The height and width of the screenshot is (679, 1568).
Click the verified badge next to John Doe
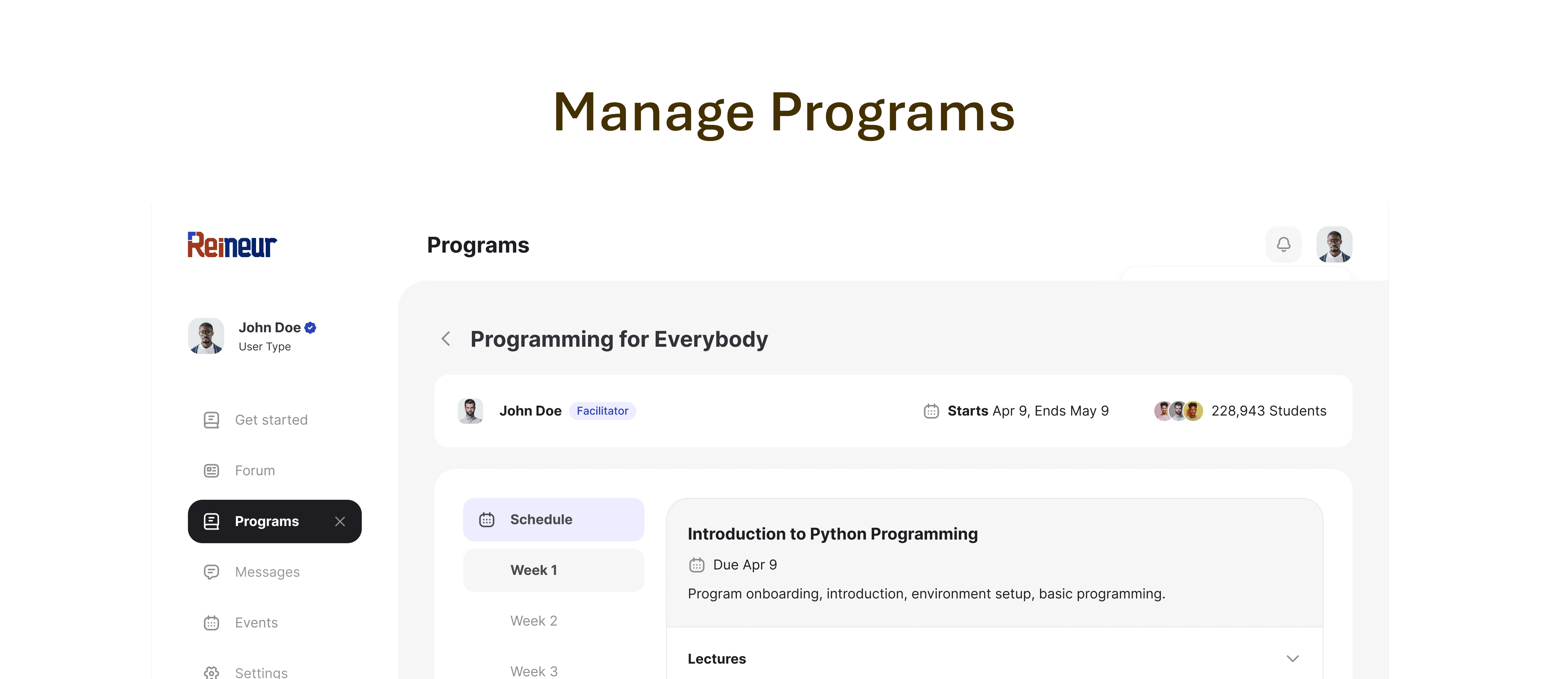pyautogui.click(x=310, y=327)
